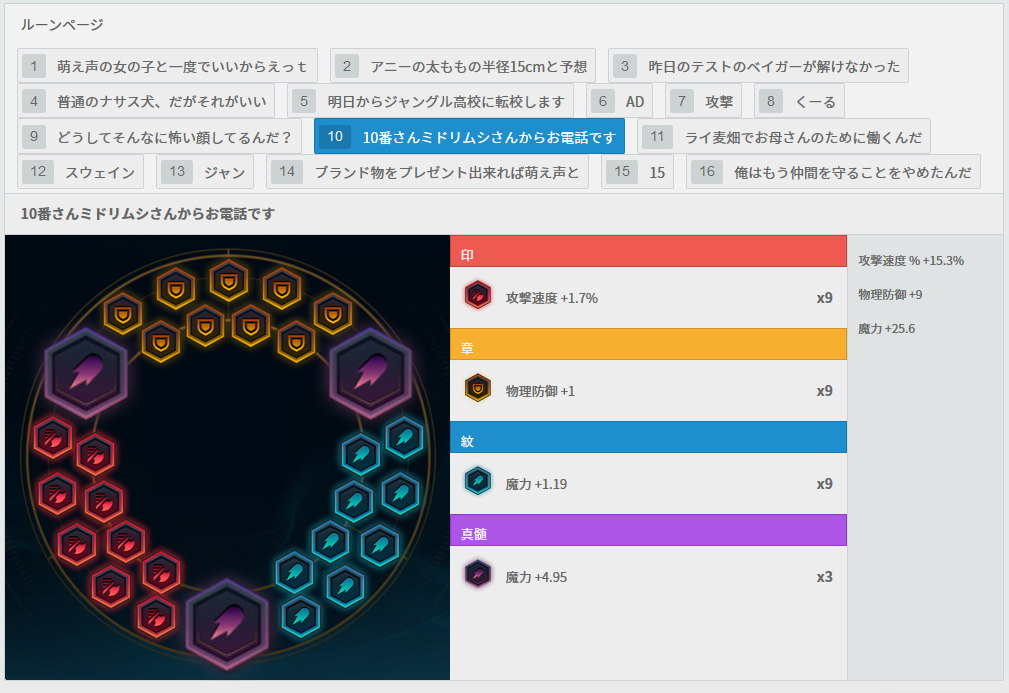The width and height of the screenshot is (1009, 693).
Task: Open rune page 16 俺はもう仲間を守る
Action: tap(833, 172)
